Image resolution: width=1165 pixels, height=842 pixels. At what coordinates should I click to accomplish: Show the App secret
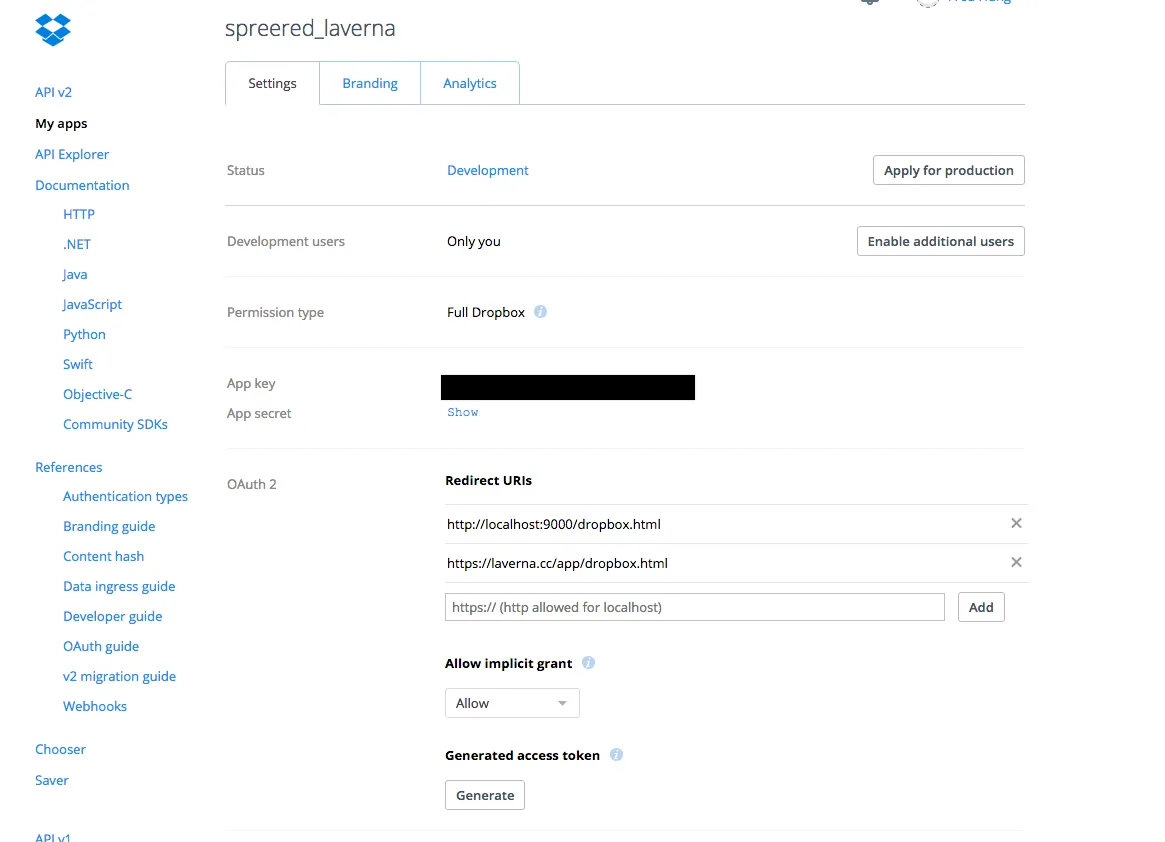point(463,412)
